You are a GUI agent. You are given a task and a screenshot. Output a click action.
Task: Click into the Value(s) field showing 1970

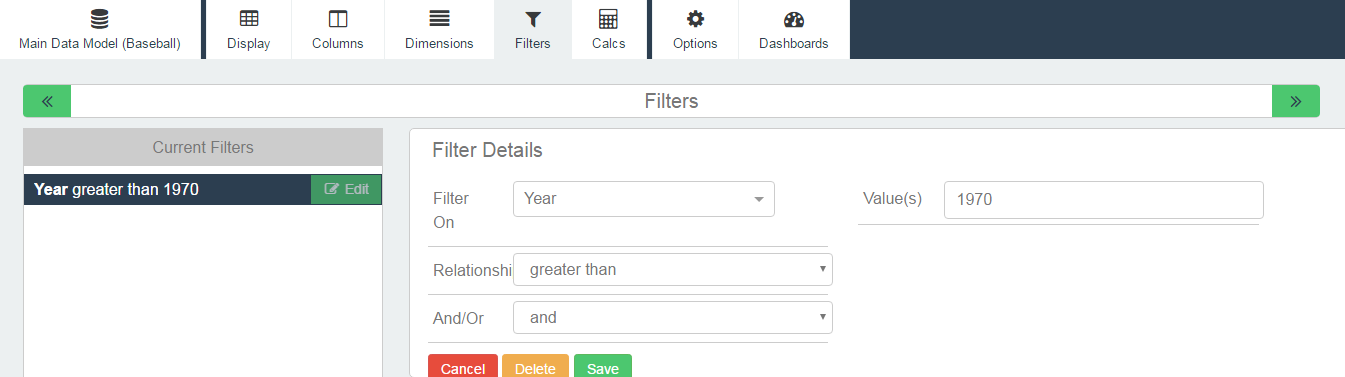(1104, 199)
